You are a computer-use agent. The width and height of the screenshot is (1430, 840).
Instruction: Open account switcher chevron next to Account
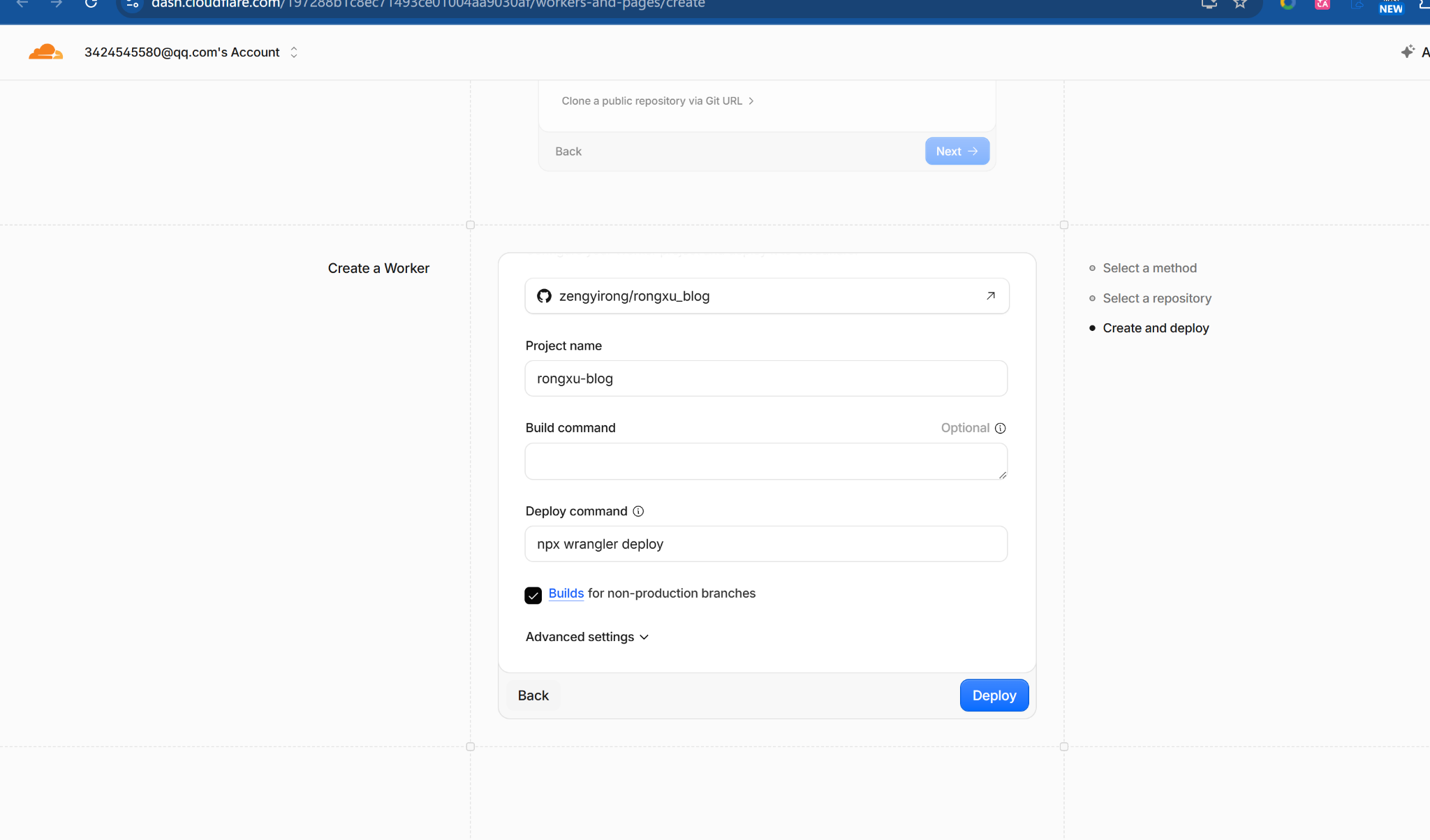294,52
